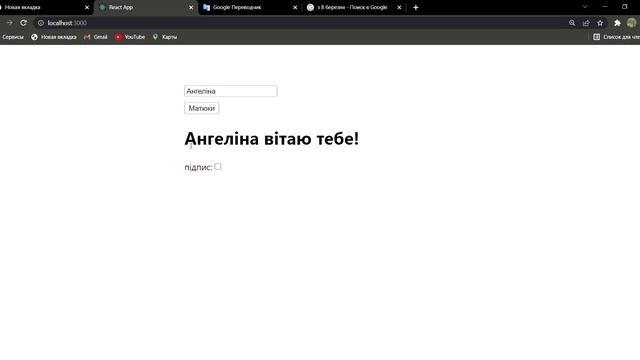Click the 'підпис:' label text
The height and width of the screenshot is (360, 640).
coord(198,167)
